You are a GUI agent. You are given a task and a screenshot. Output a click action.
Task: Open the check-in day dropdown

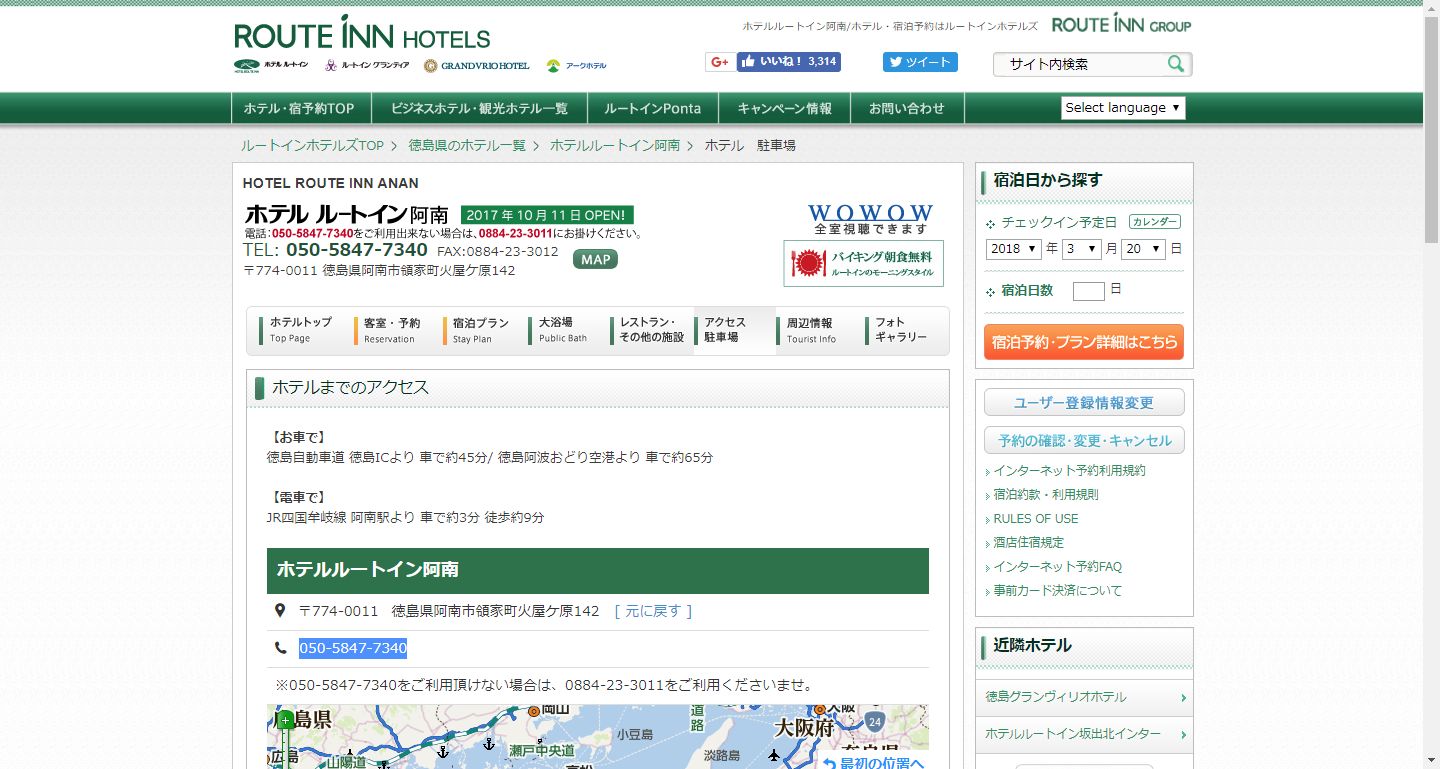(1143, 249)
